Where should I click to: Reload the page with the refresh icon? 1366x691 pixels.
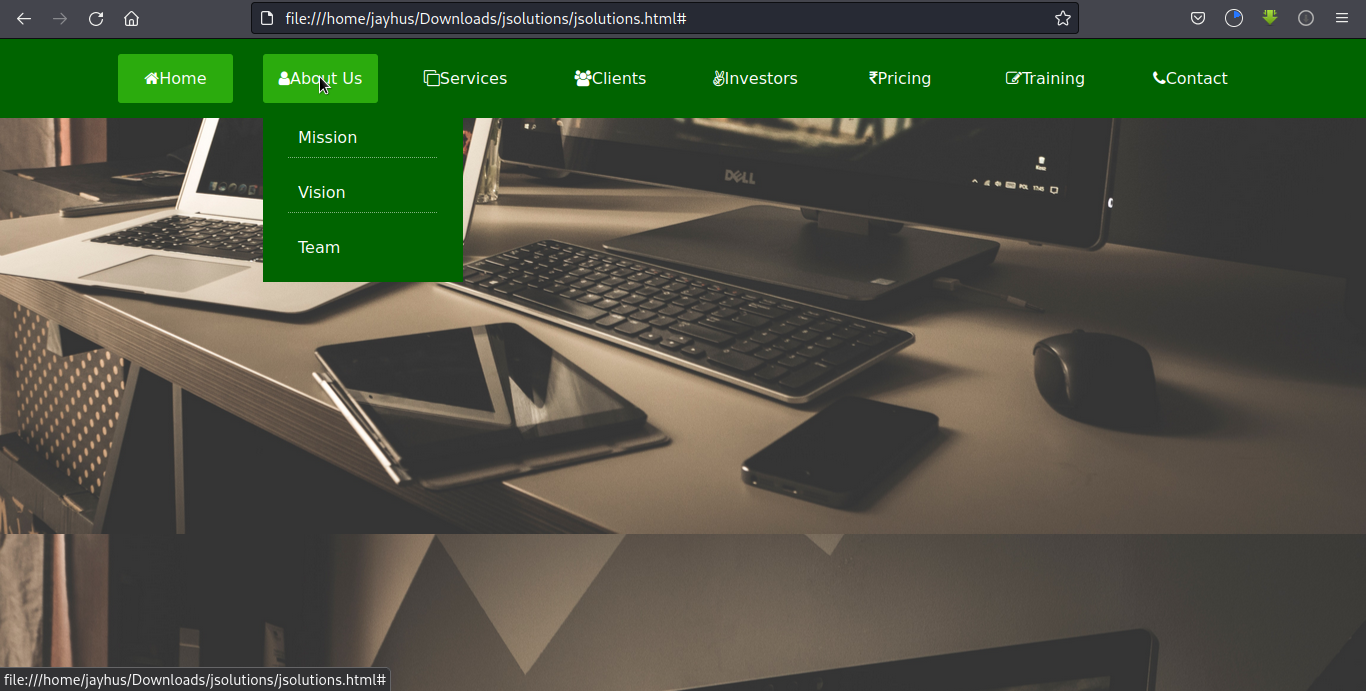pyautogui.click(x=96, y=19)
